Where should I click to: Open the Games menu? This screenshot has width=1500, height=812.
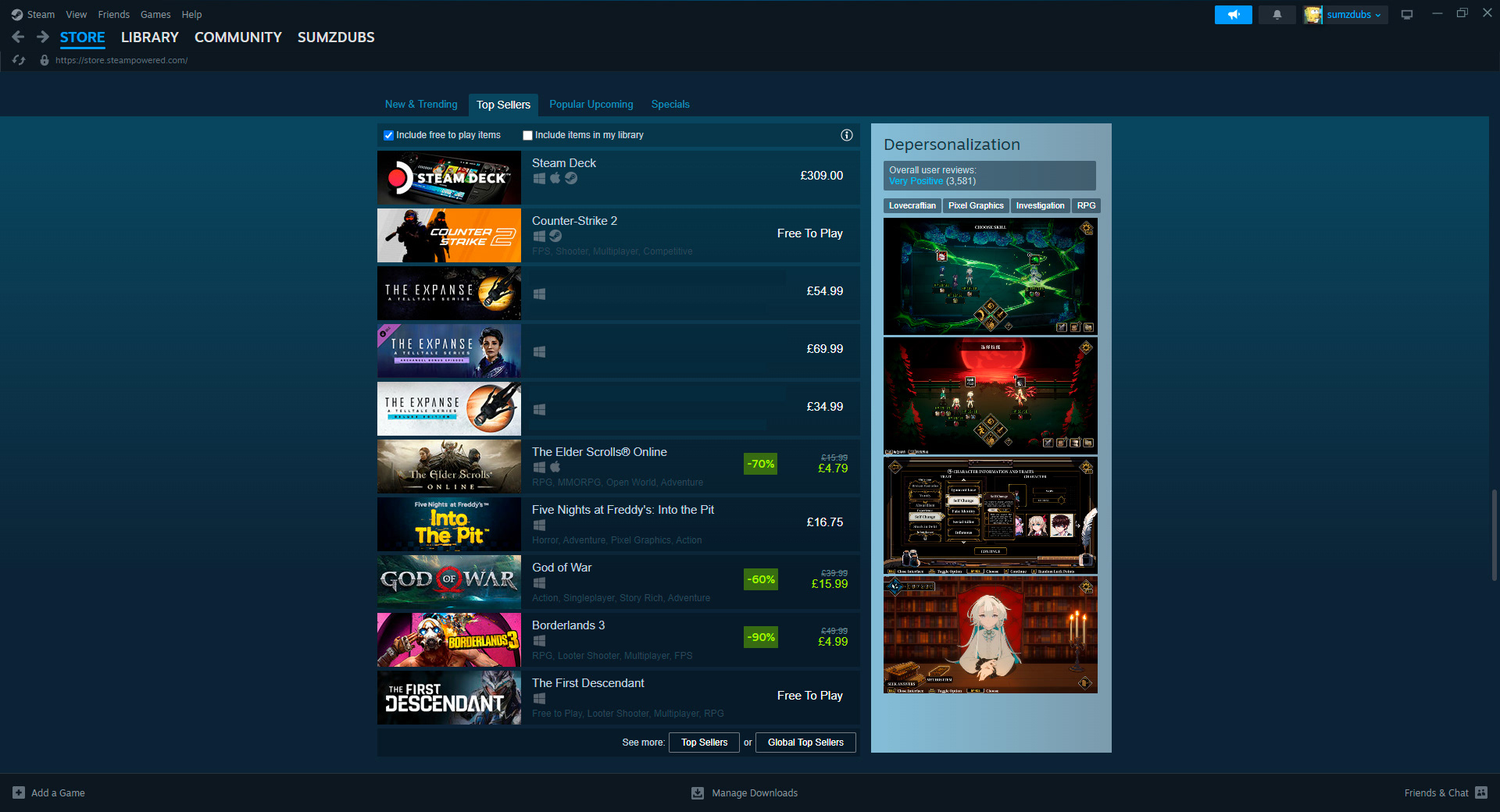[155, 15]
